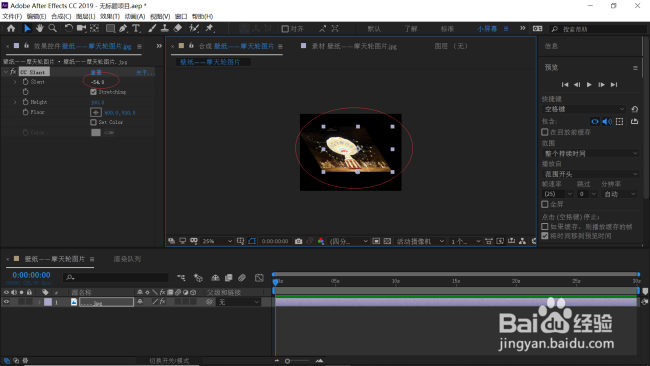The height and width of the screenshot is (366, 650).
Task: Click the draft 3D icon in timeline
Action: point(199,278)
